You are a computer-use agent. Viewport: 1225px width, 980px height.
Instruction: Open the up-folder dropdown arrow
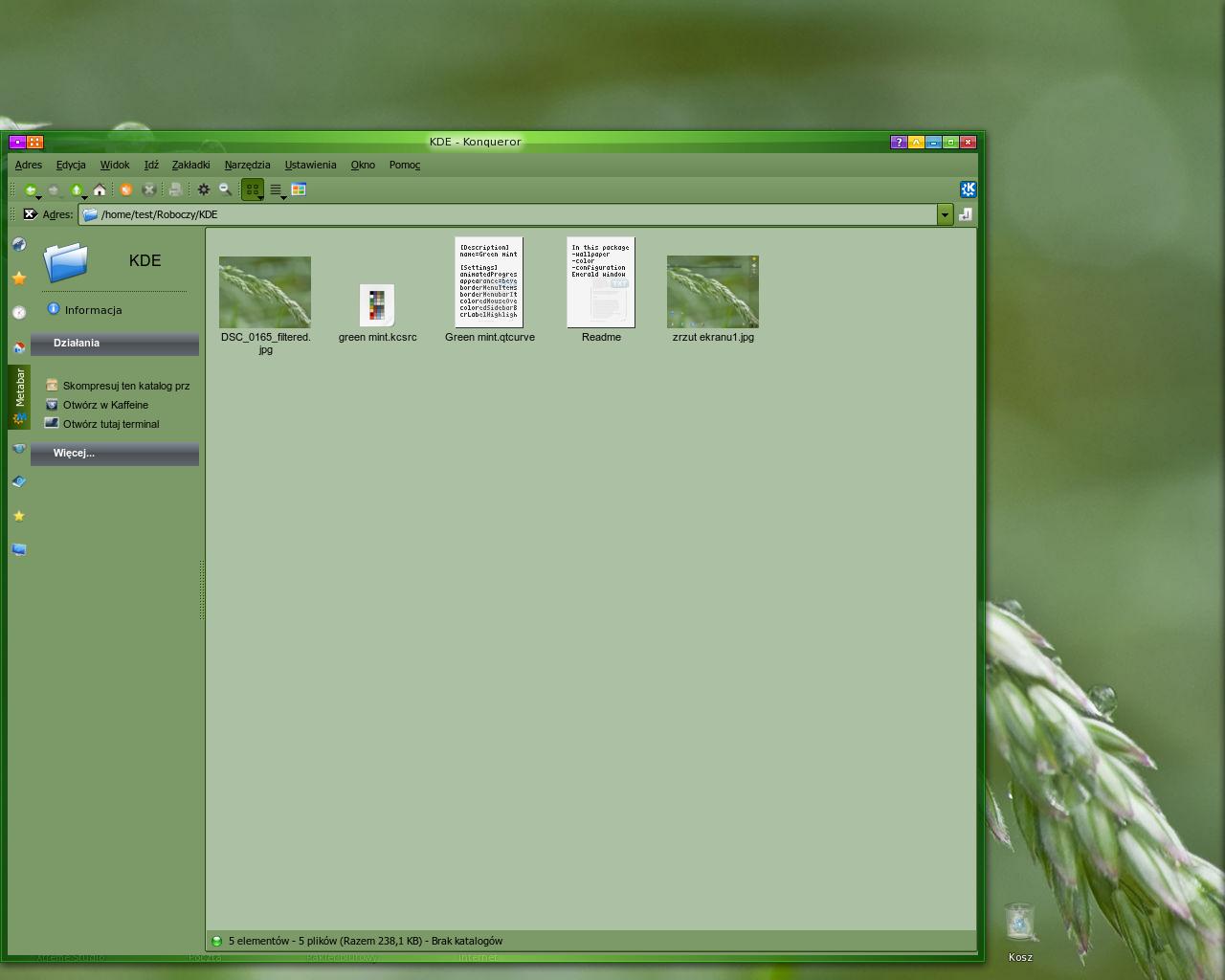[85, 197]
